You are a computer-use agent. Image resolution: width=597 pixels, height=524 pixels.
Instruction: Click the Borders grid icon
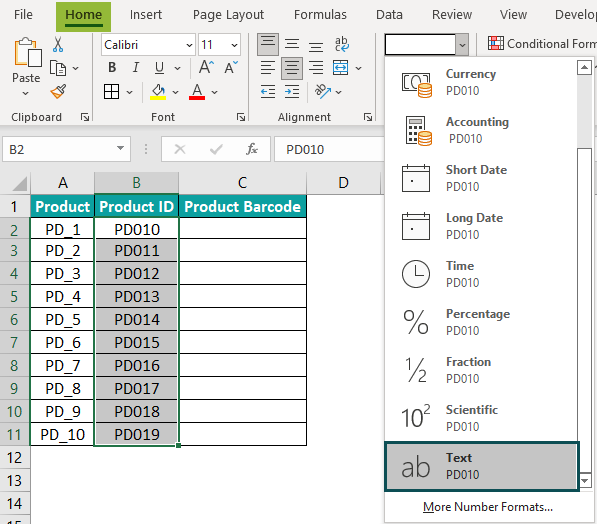112,92
